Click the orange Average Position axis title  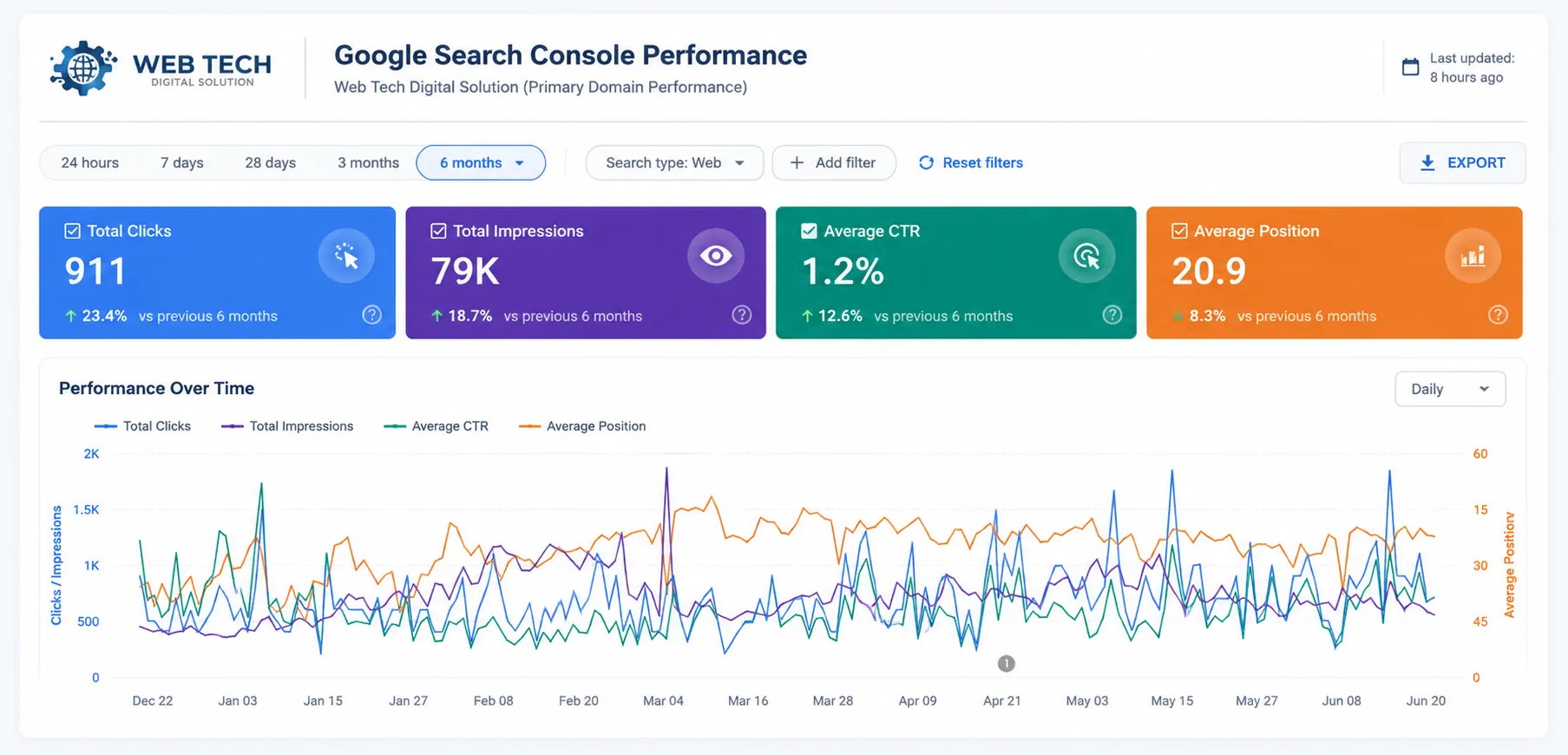1509,565
